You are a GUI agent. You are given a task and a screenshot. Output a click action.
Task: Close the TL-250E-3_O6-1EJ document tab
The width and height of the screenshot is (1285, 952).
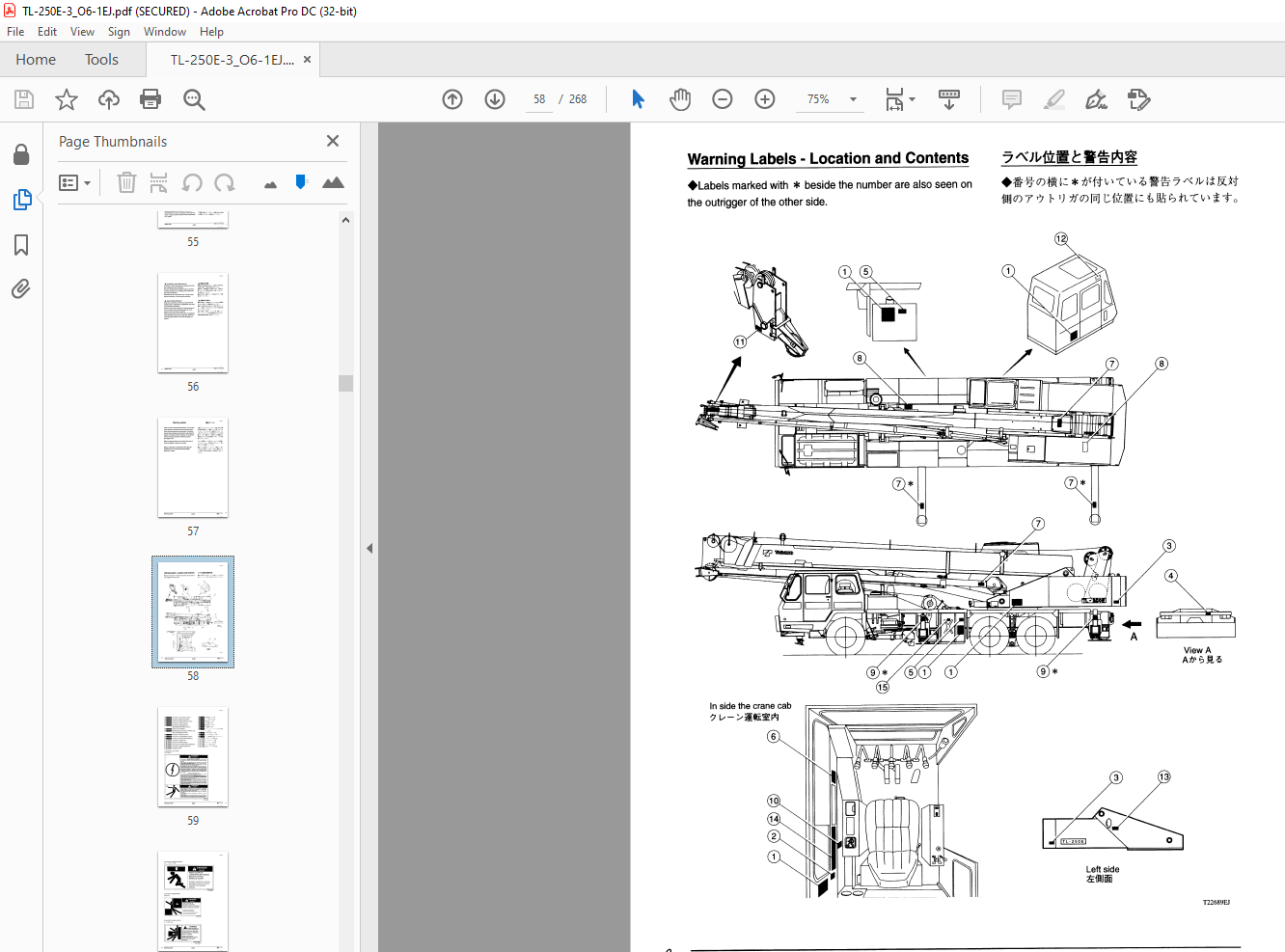(307, 60)
